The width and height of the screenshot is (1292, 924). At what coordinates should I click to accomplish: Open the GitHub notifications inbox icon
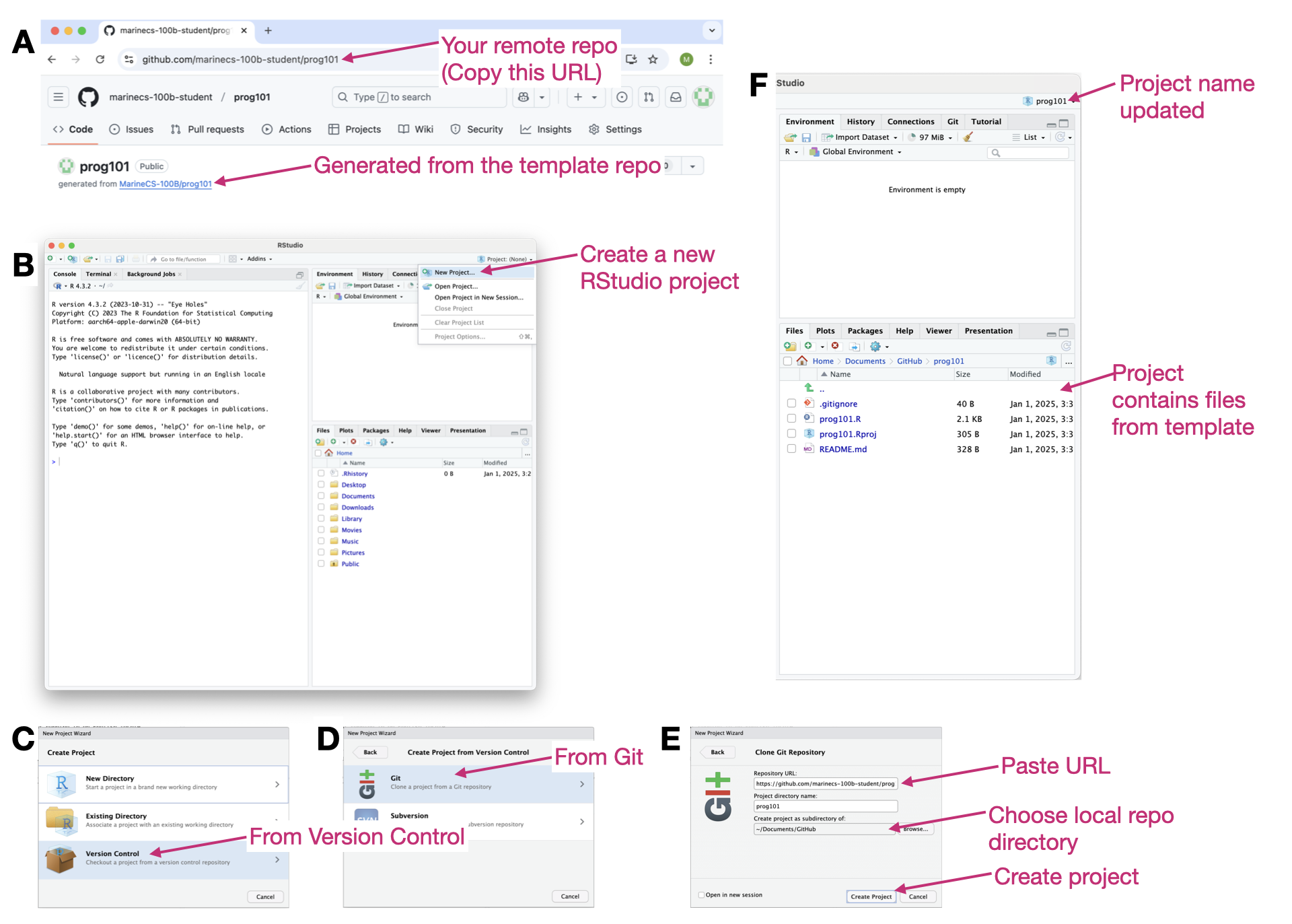coord(676,97)
